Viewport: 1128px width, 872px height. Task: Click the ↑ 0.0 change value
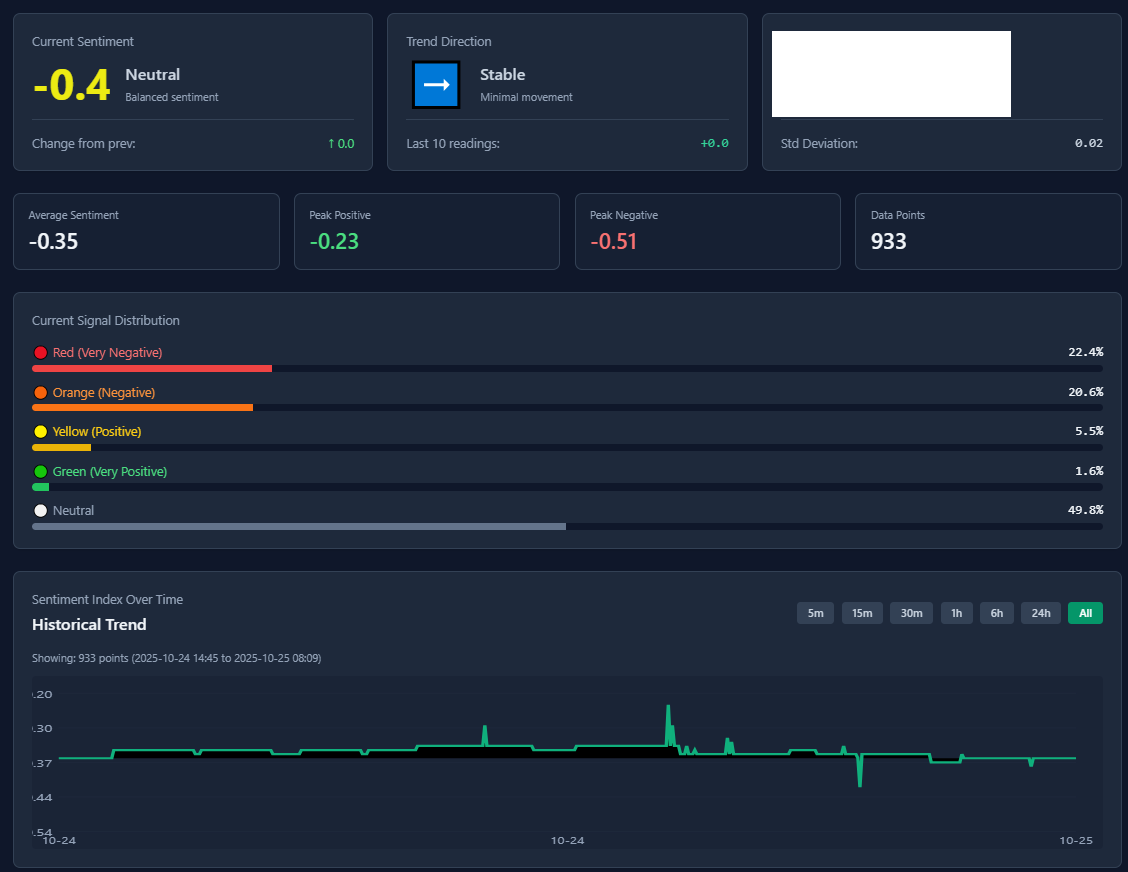click(341, 144)
